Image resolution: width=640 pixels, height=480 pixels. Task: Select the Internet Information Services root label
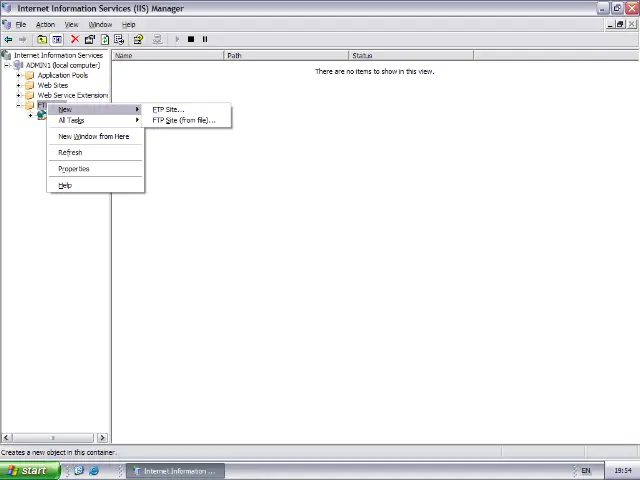pos(58,55)
